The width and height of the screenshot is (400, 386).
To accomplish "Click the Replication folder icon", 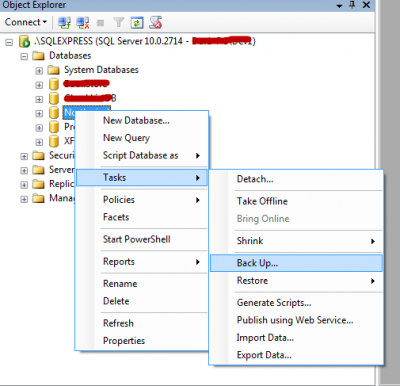I will tap(38, 184).
